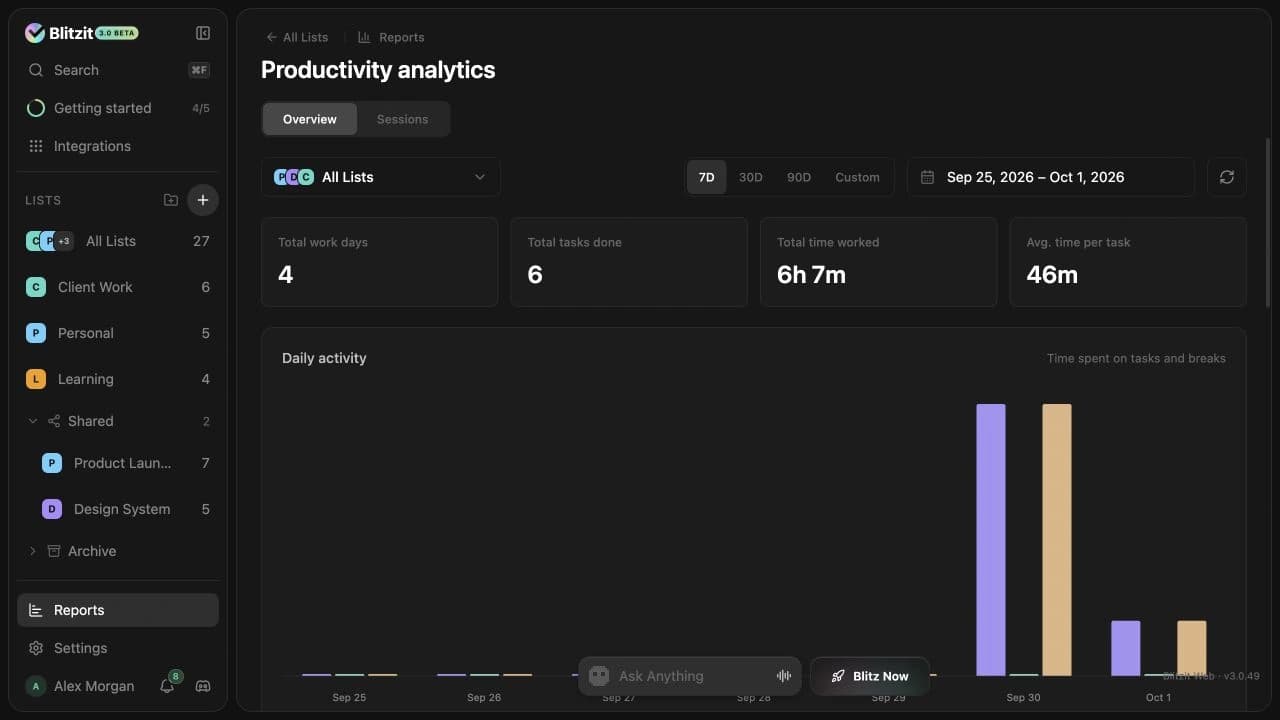Click the new folder icon in Lists
This screenshot has height=720, width=1280.
pyautogui.click(x=171, y=200)
